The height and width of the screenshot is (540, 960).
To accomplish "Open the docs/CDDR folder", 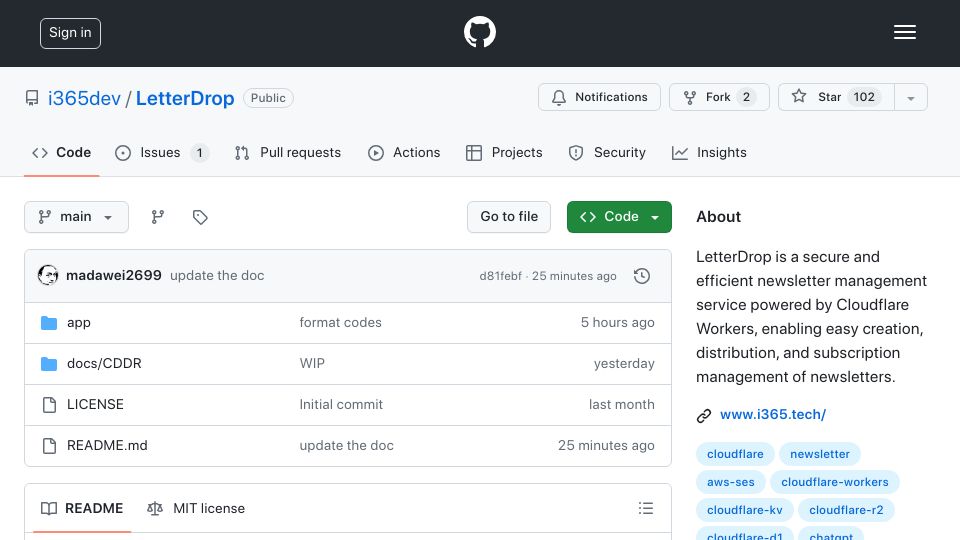I will point(104,364).
